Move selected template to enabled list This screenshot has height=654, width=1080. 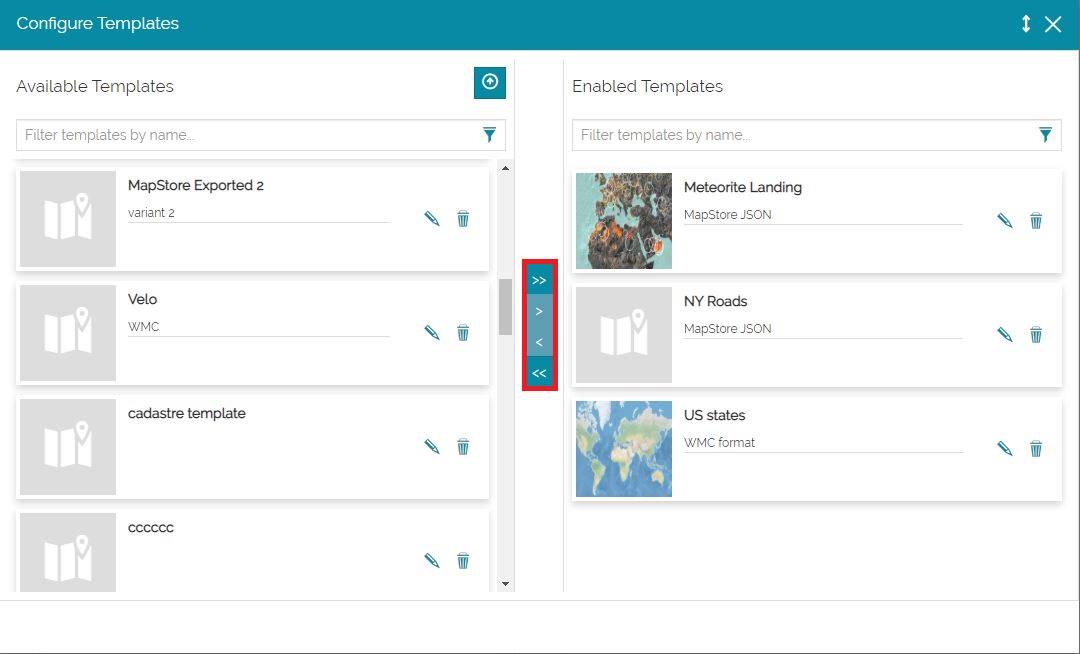coord(539,311)
